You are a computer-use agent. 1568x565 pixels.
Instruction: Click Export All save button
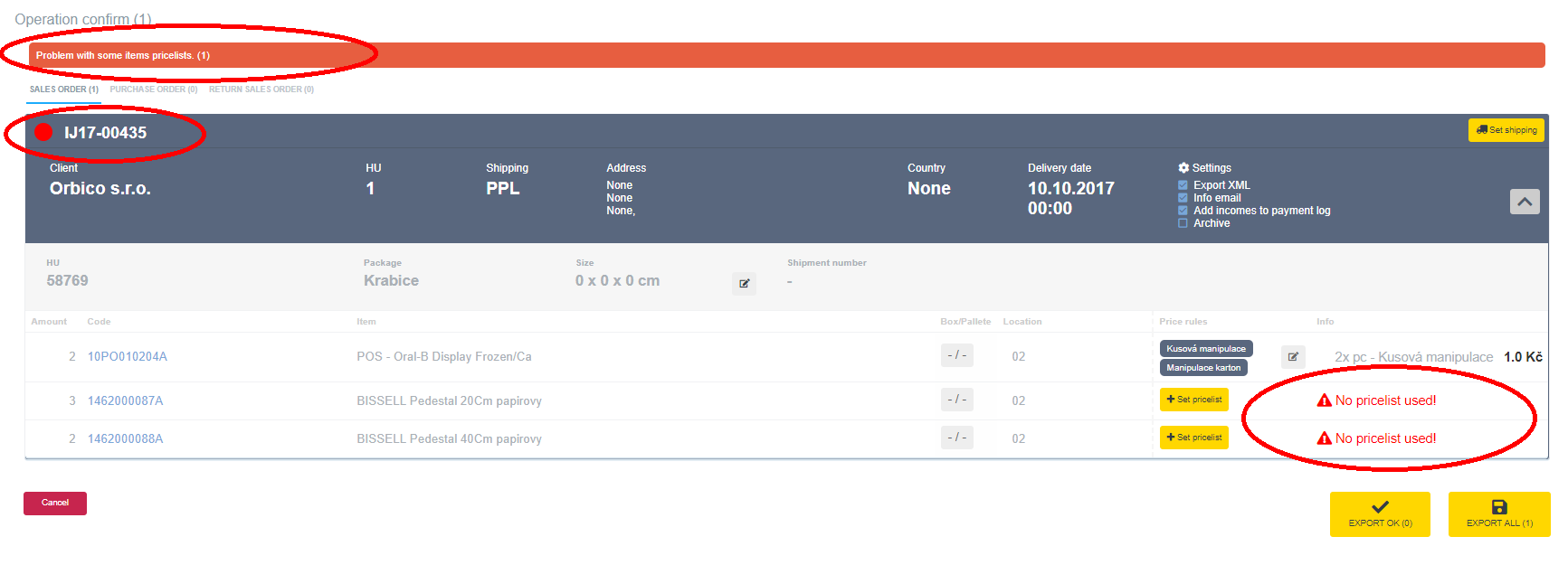click(x=1498, y=513)
